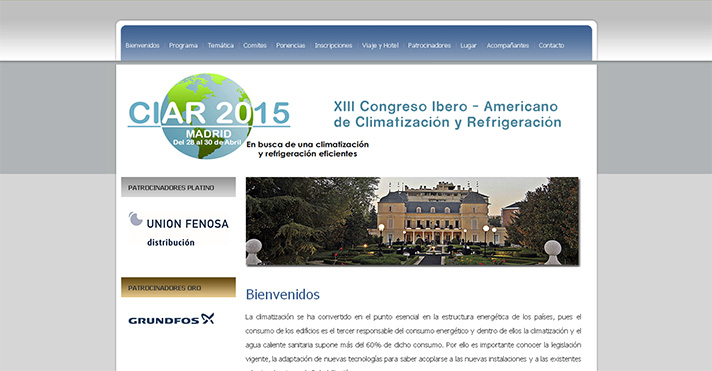Go to Inscripciones

334,45
